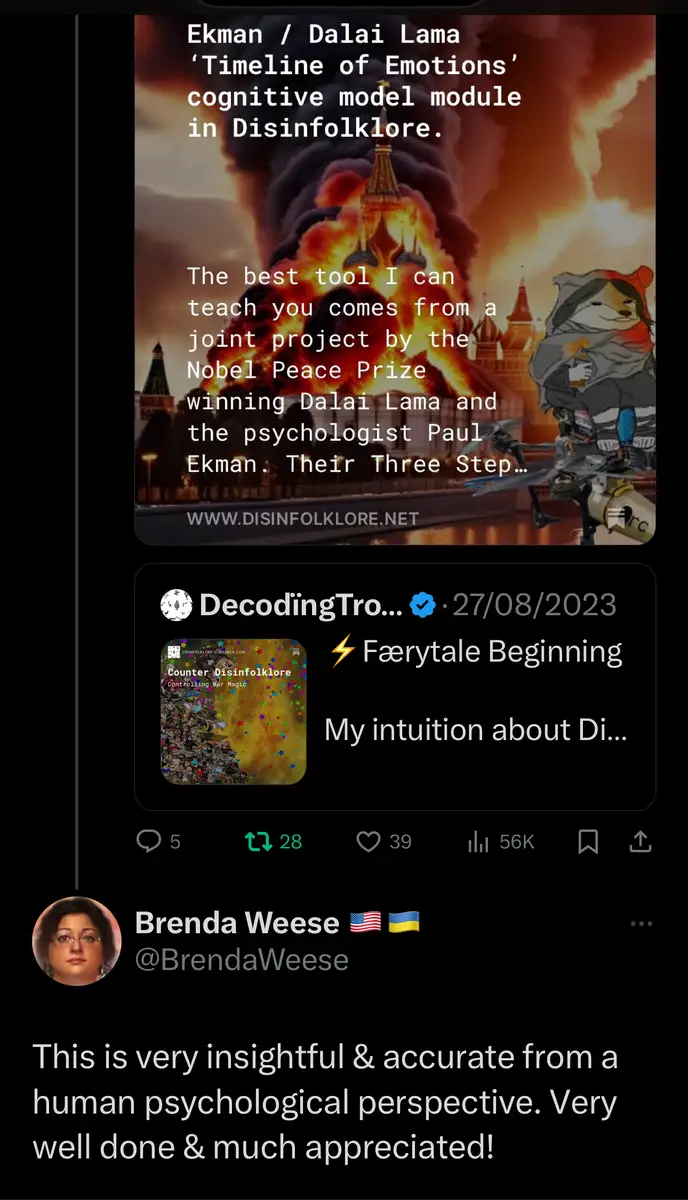
Task: Open the Counter Disinfolklore thumbnail image
Action: point(234,711)
